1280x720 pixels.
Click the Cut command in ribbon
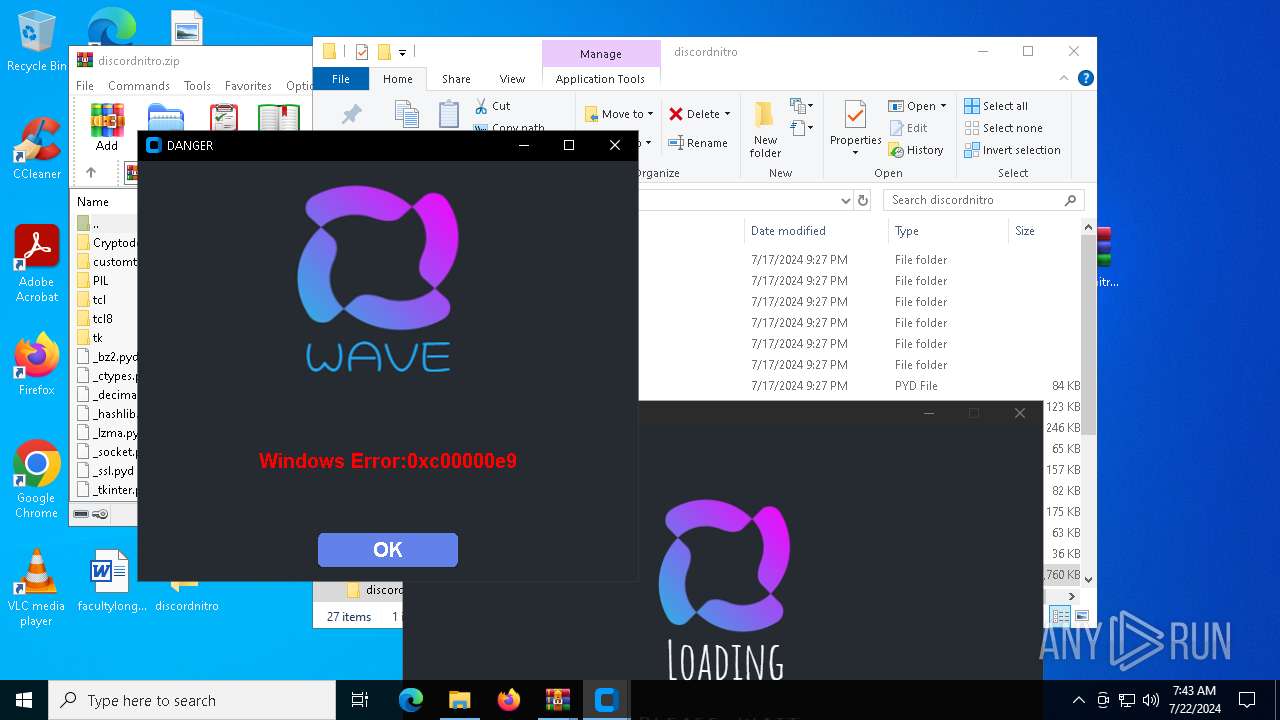click(x=492, y=106)
